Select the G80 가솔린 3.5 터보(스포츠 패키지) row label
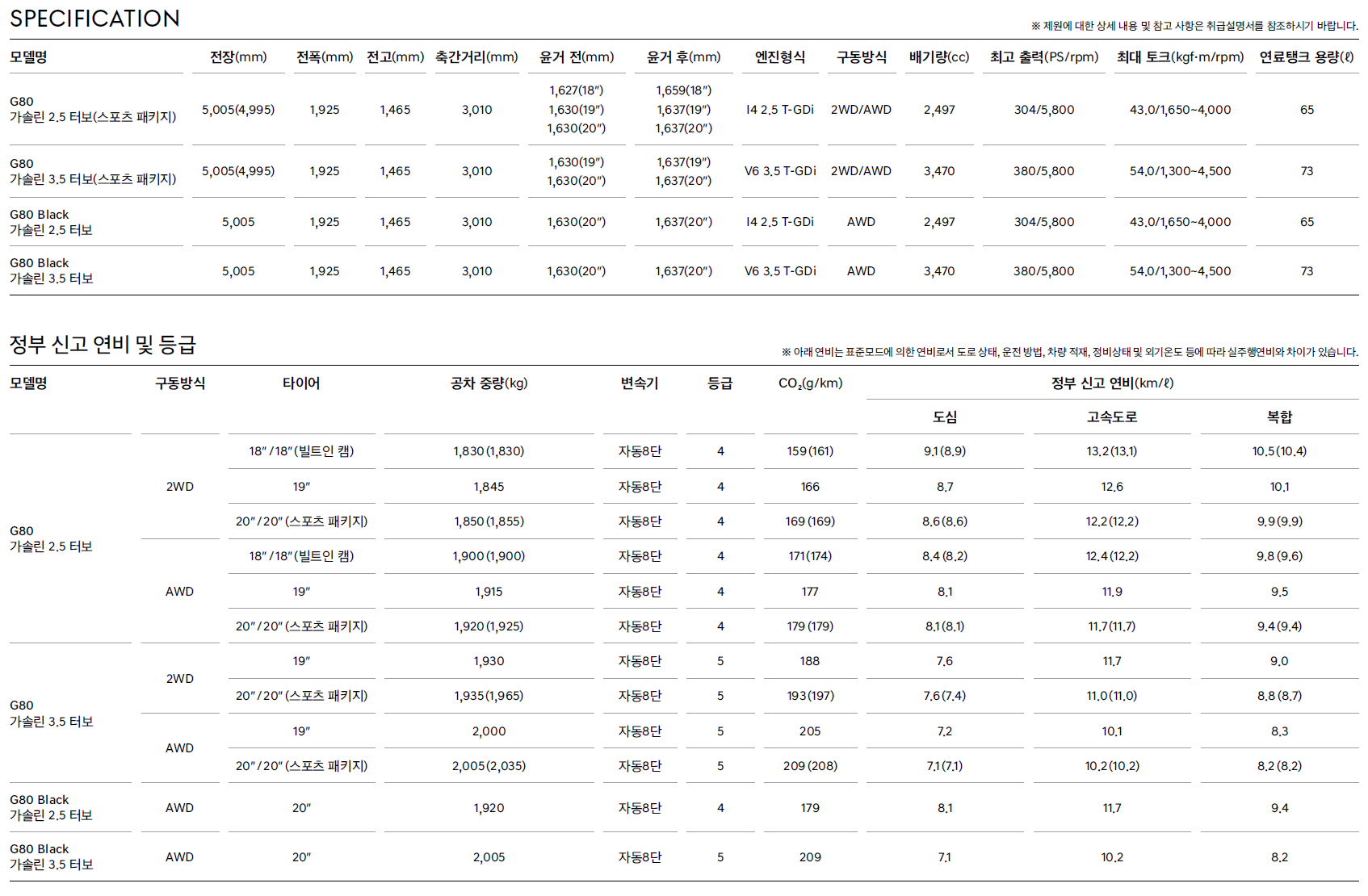Screen dimensions: 1368x896 (93, 171)
